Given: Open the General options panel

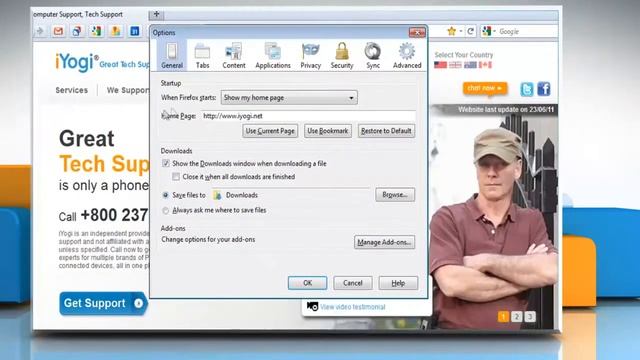Looking at the screenshot, I should tap(172, 55).
